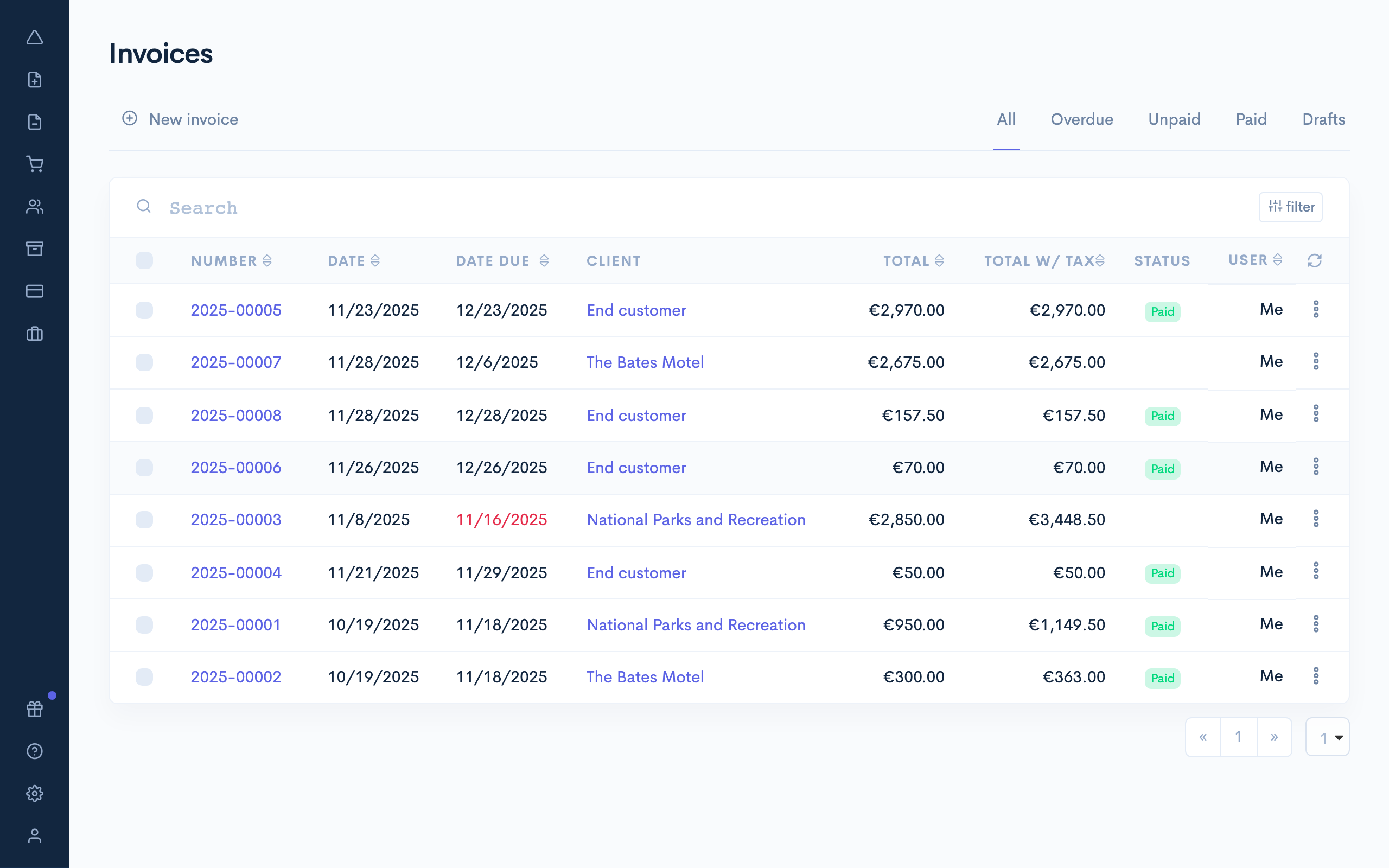Select the checkbox for invoice 2025-00005
This screenshot has width=1389, height=868.
(144, 310)
